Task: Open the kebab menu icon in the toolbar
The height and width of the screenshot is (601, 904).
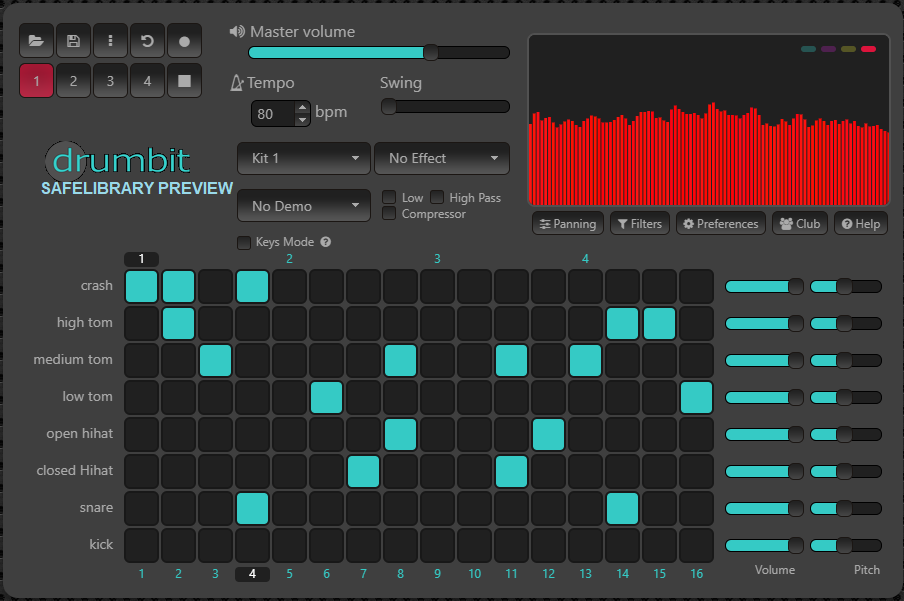Action: (x=110, y=40)
